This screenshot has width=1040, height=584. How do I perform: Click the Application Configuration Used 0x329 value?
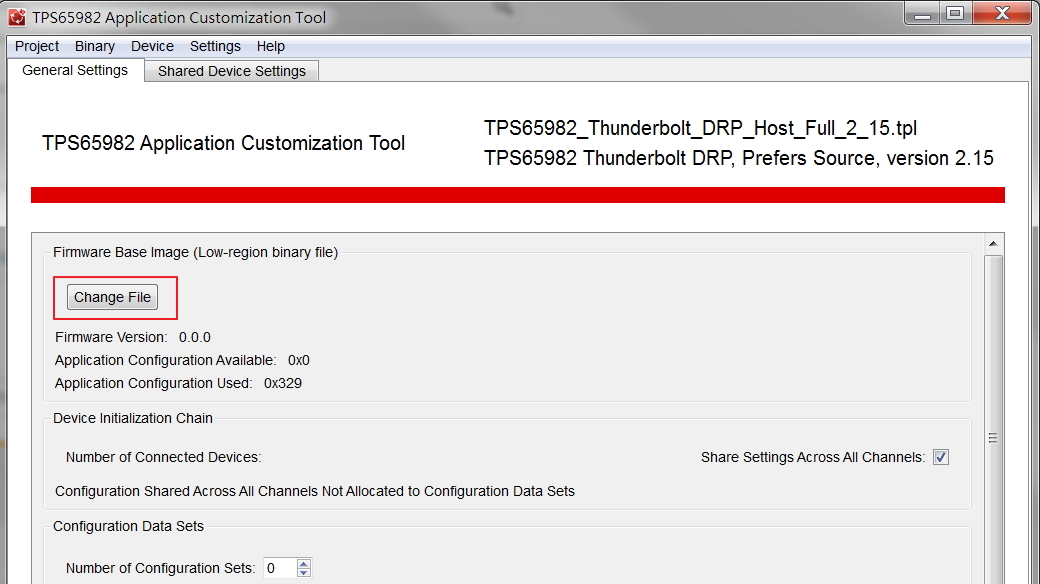pyautogui.click(x=283, y=384)
